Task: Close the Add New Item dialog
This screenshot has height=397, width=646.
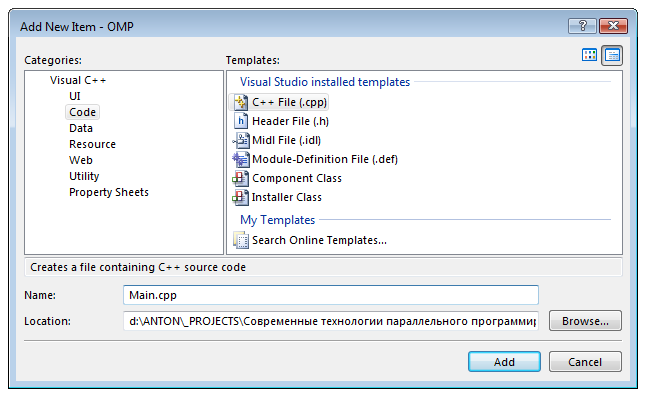Action: click(613, 26)
